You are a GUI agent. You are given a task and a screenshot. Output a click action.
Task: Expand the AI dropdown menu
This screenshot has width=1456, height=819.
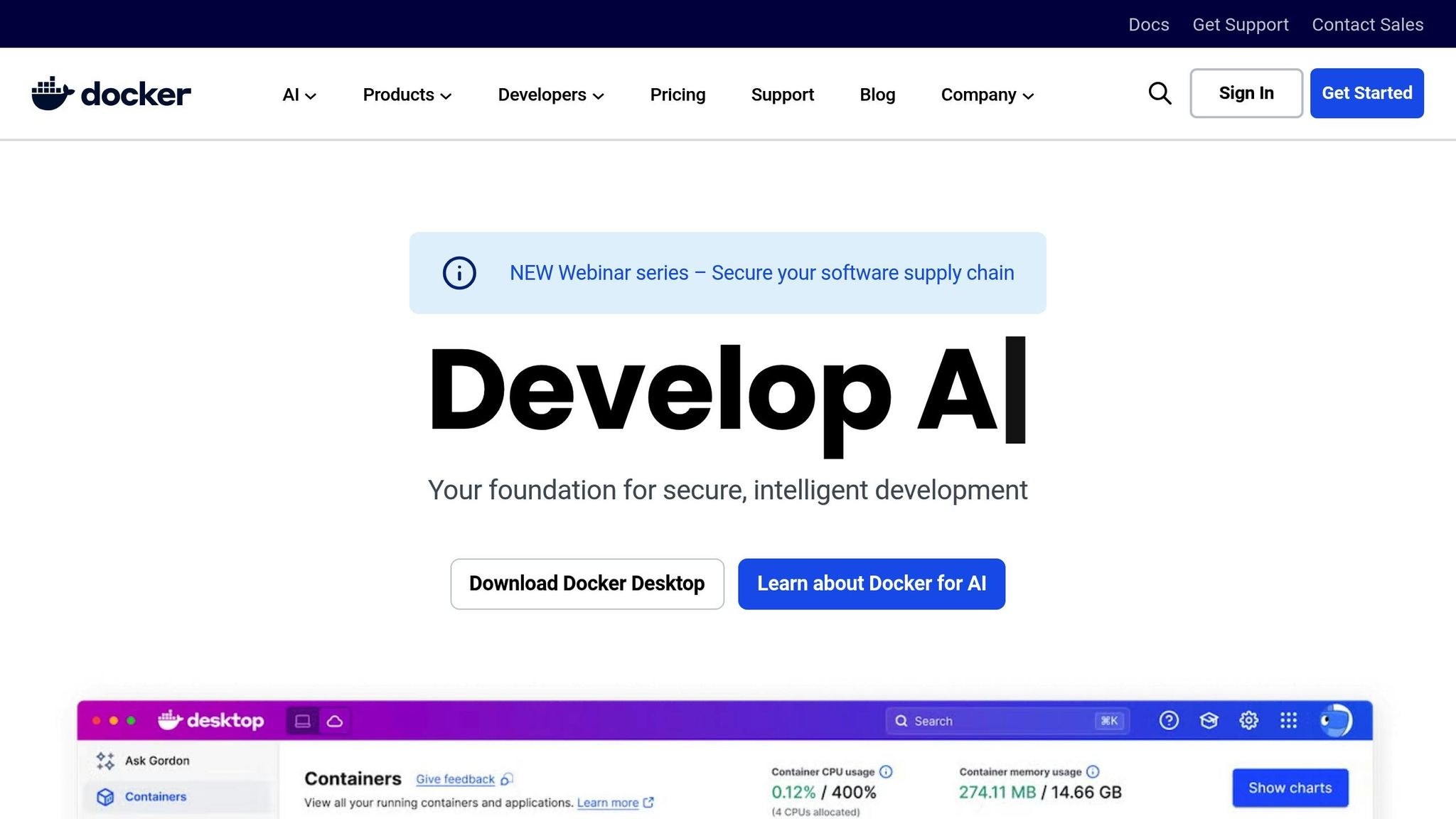299,95
